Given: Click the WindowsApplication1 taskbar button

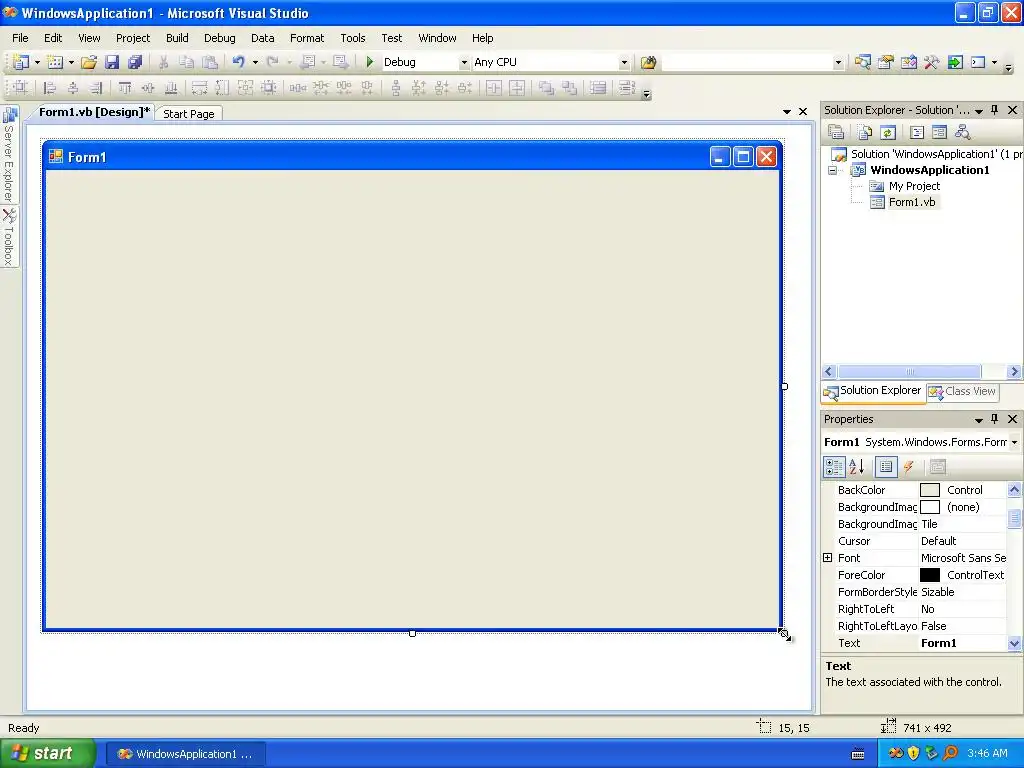Looking at the screenshot, I should click(x=185, y=754).
